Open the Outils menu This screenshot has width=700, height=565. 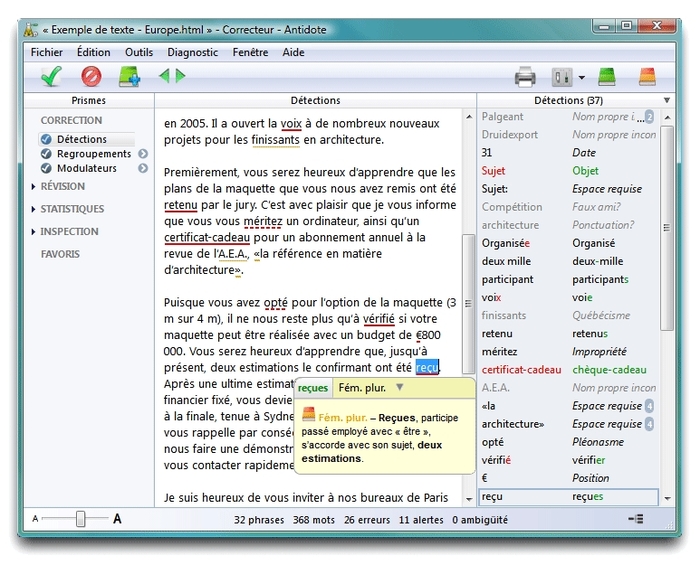tap(139, 52)
